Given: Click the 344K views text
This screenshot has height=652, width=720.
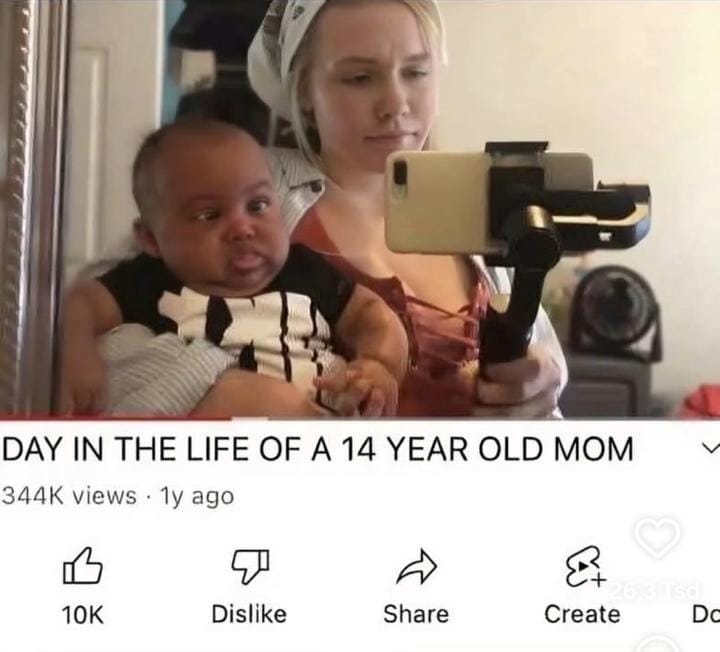Looking at the screenshot, I should coord(70,496).
